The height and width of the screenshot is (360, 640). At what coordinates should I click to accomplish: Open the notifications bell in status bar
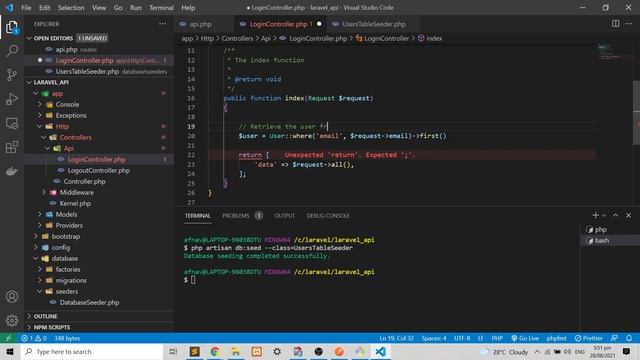[x=629, y=338]
